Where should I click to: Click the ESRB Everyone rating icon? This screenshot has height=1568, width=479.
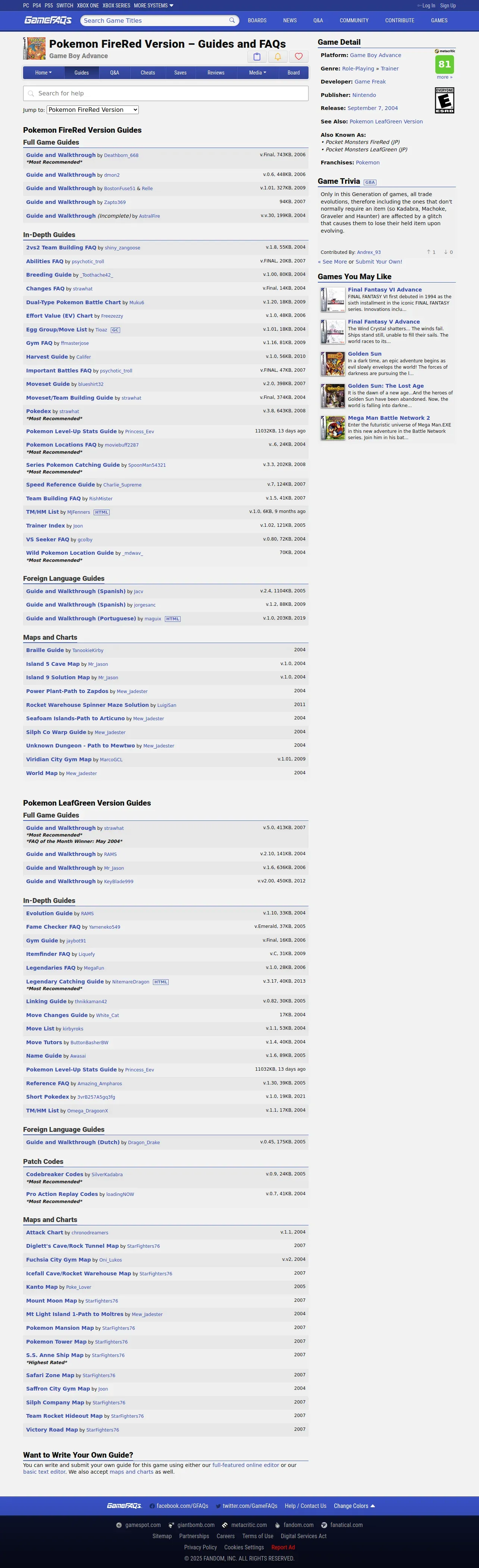[x=444, y=100]
